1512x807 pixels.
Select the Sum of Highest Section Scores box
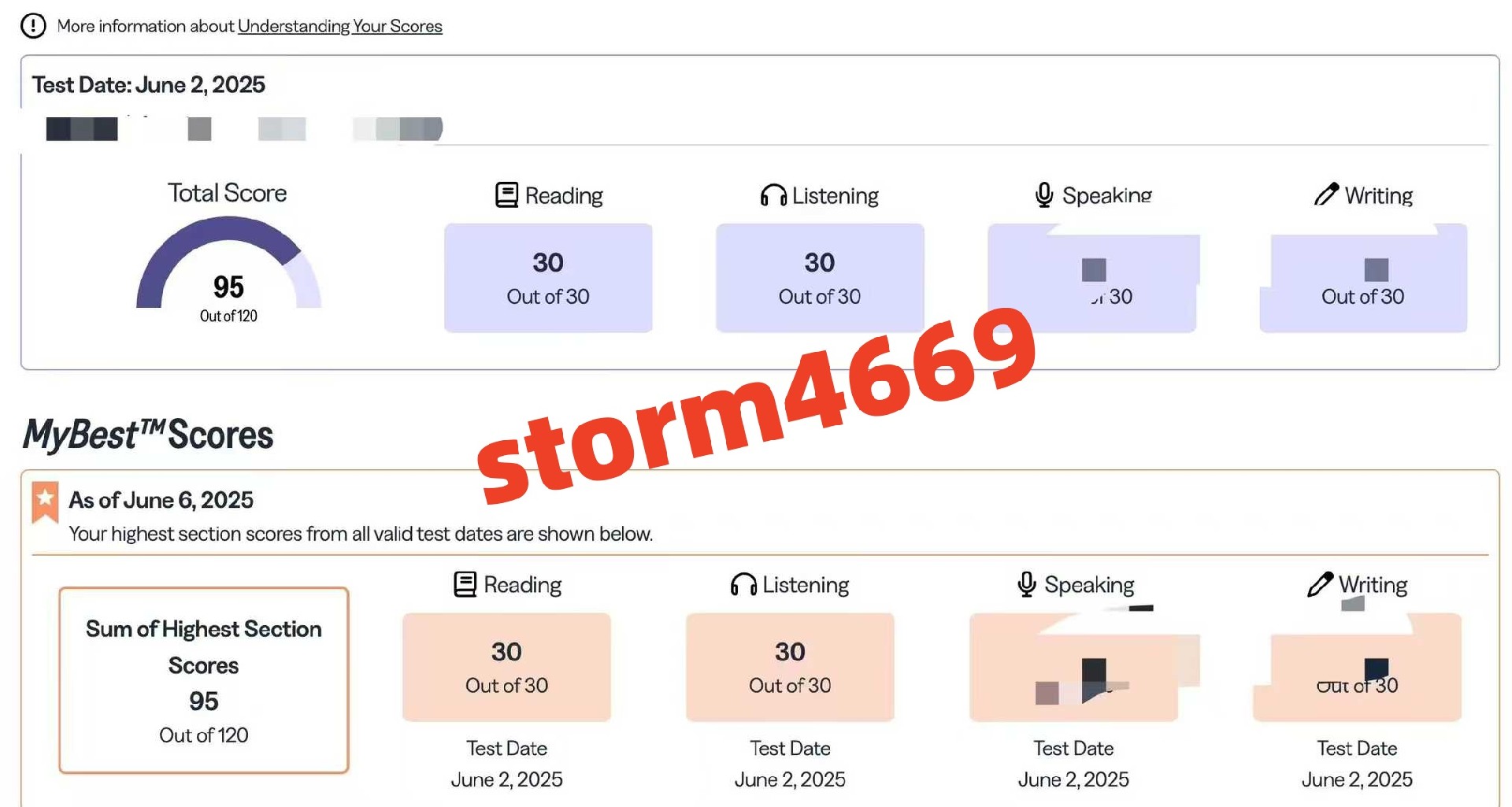(204, 680)
